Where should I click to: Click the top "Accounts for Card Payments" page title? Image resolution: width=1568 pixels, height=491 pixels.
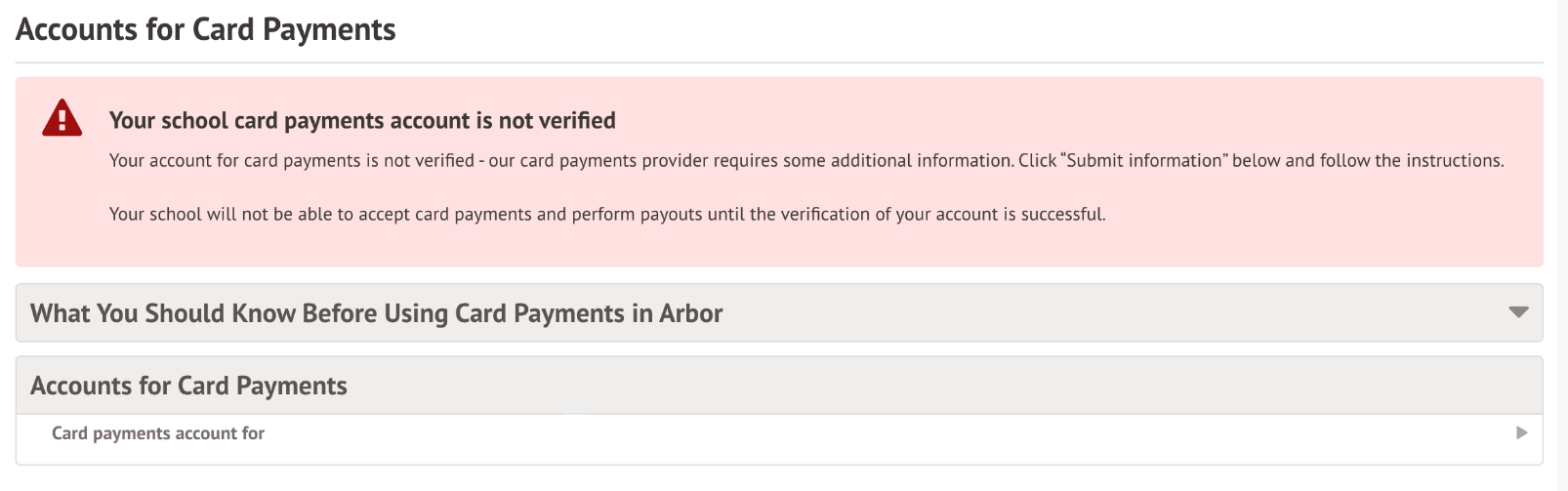point(206,29)
